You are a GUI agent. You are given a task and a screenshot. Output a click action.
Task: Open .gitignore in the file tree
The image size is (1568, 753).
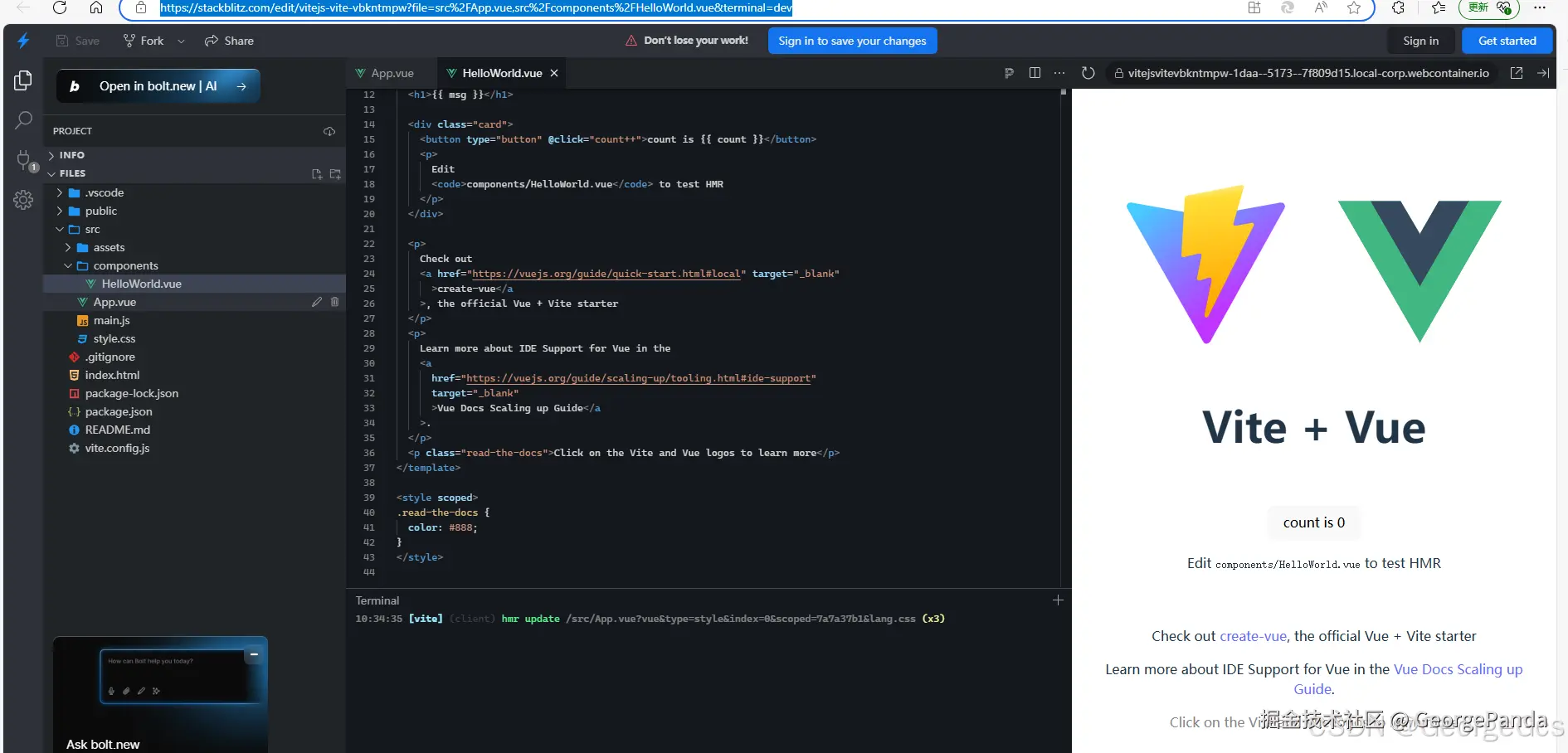194,357
